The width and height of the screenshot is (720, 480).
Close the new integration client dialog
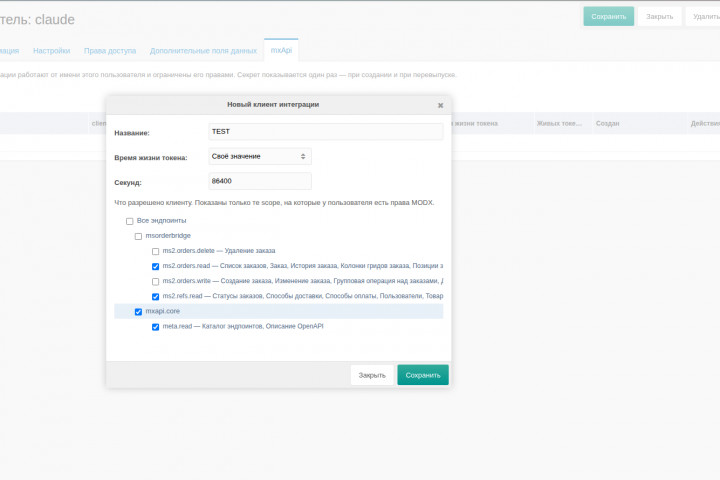point(440,105)
